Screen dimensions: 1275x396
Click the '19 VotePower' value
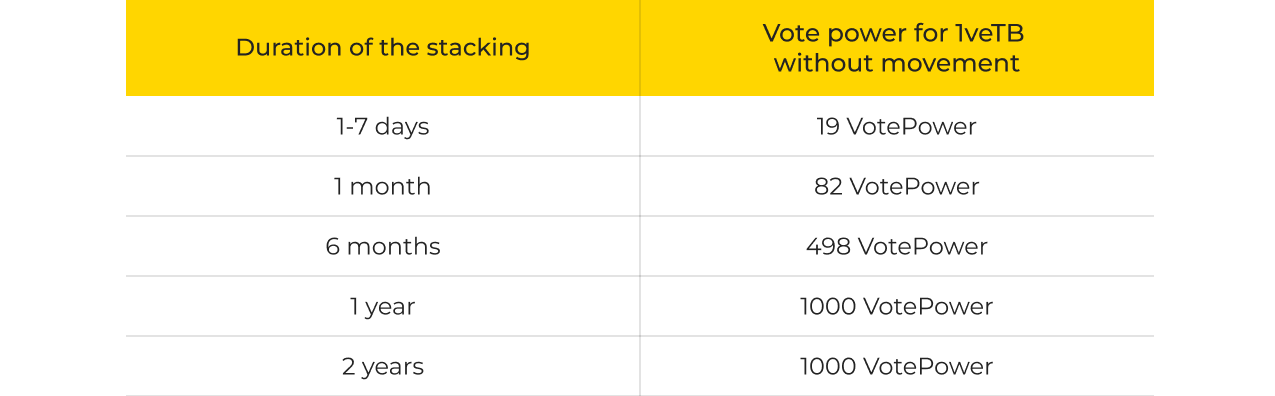point(896,127)
